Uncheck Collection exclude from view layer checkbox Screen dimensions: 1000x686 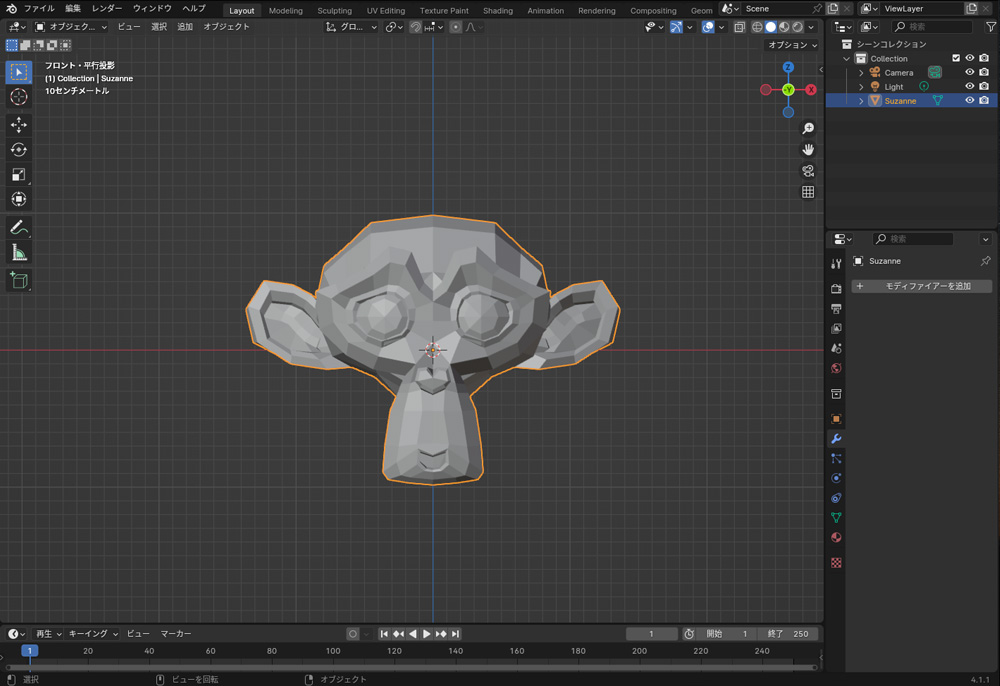(x=956, y=59)
